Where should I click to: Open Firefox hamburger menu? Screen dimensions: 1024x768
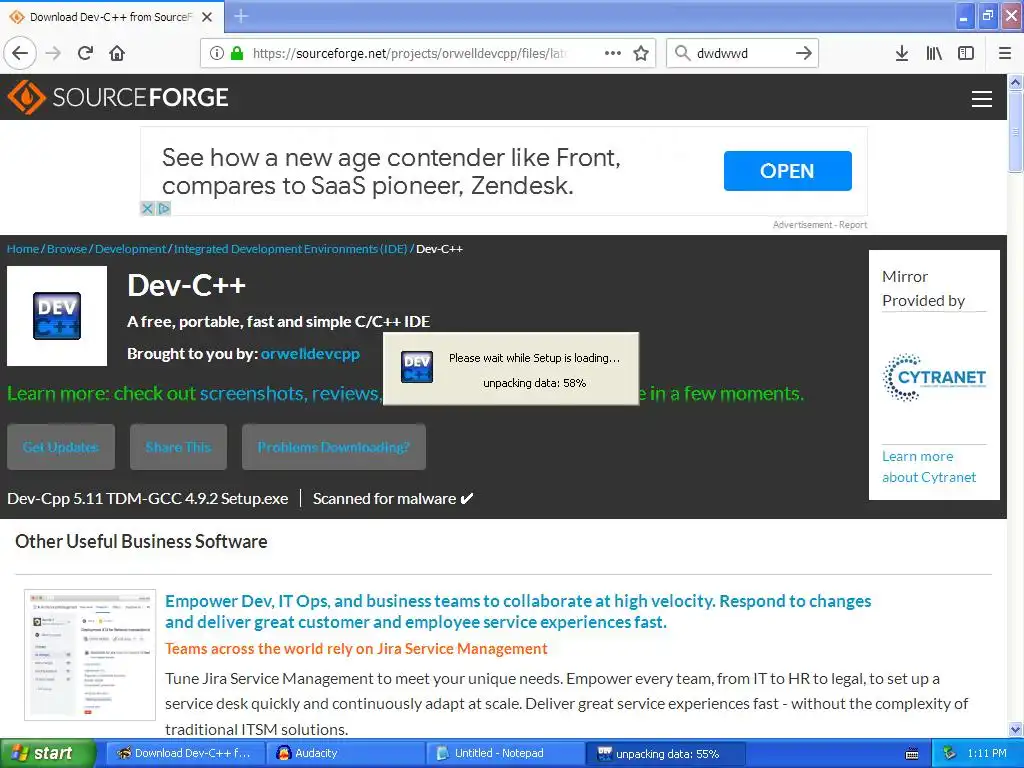1005,53
